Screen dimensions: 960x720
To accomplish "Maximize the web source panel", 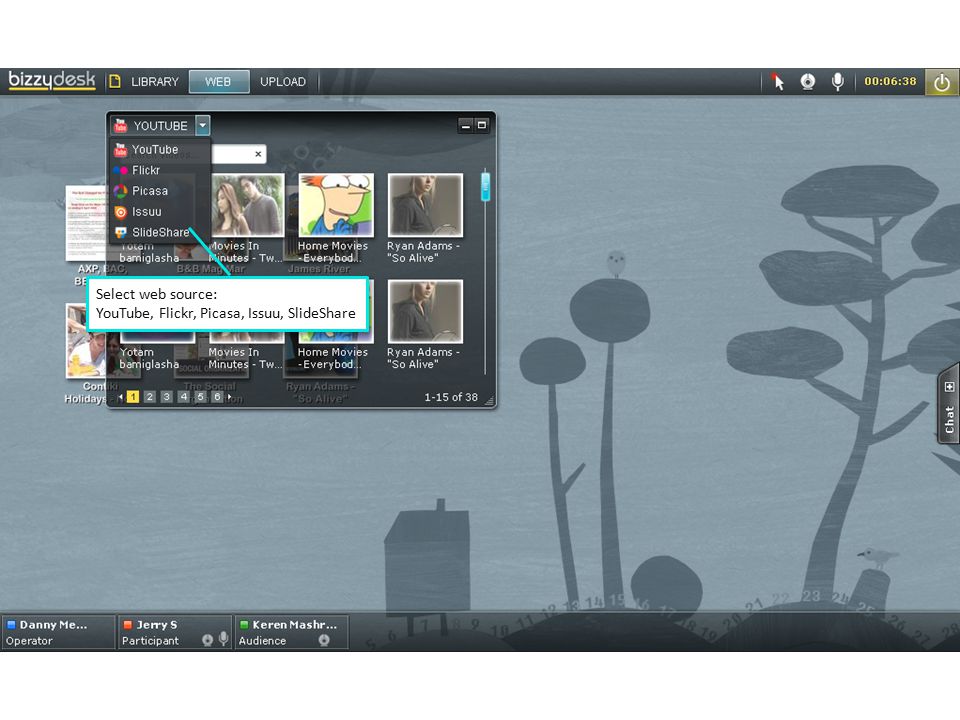I will coord(482,126).
